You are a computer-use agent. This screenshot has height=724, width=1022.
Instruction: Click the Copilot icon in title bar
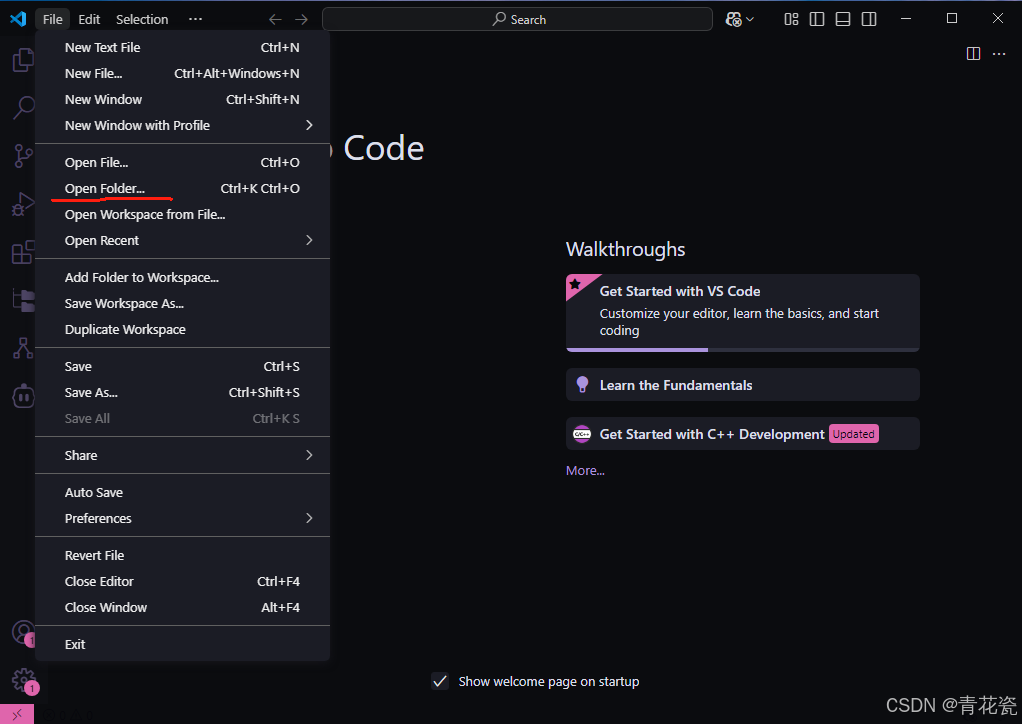click(734, 20)
